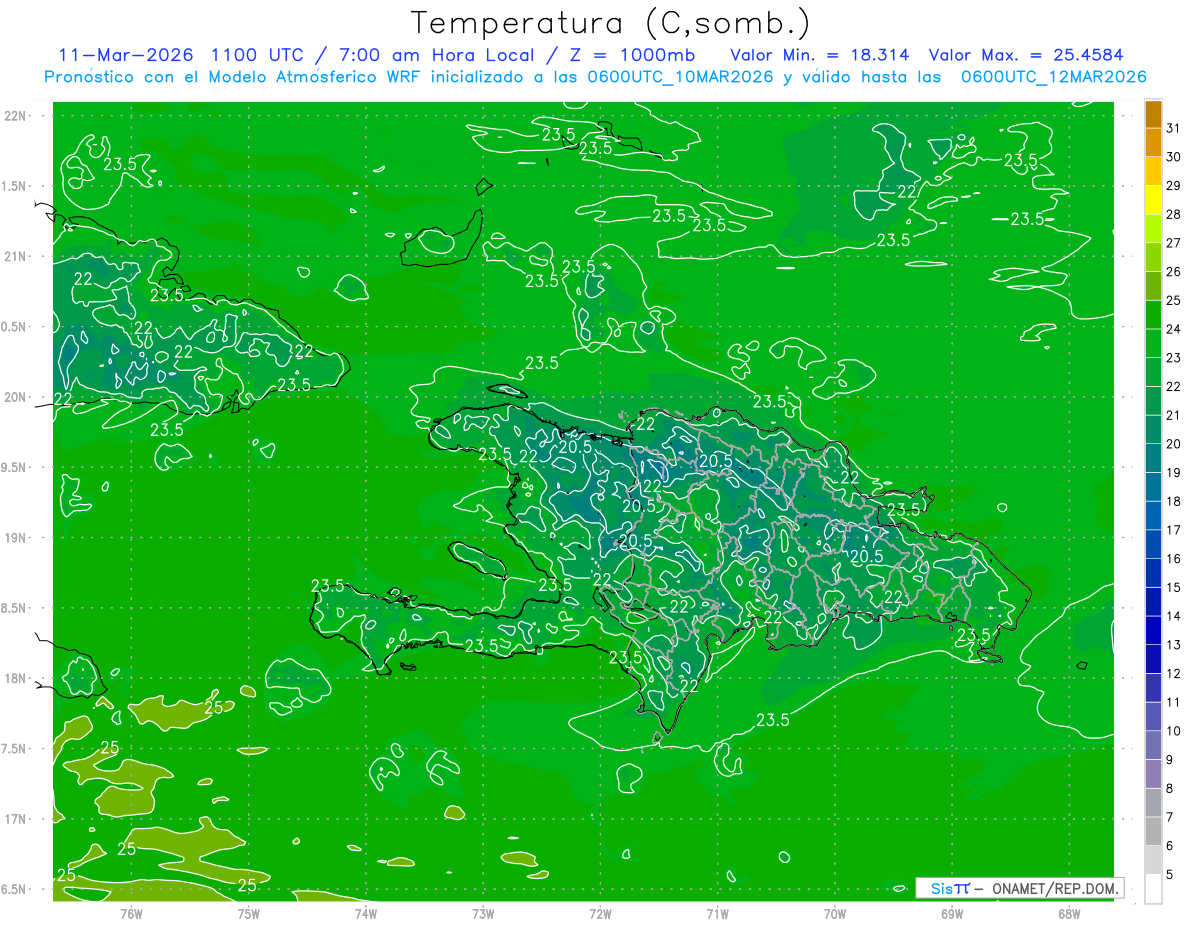This screenshot has height=927, width=1200.
Task: Click the '21N' latitude axis label
Action: click(17, 256)
